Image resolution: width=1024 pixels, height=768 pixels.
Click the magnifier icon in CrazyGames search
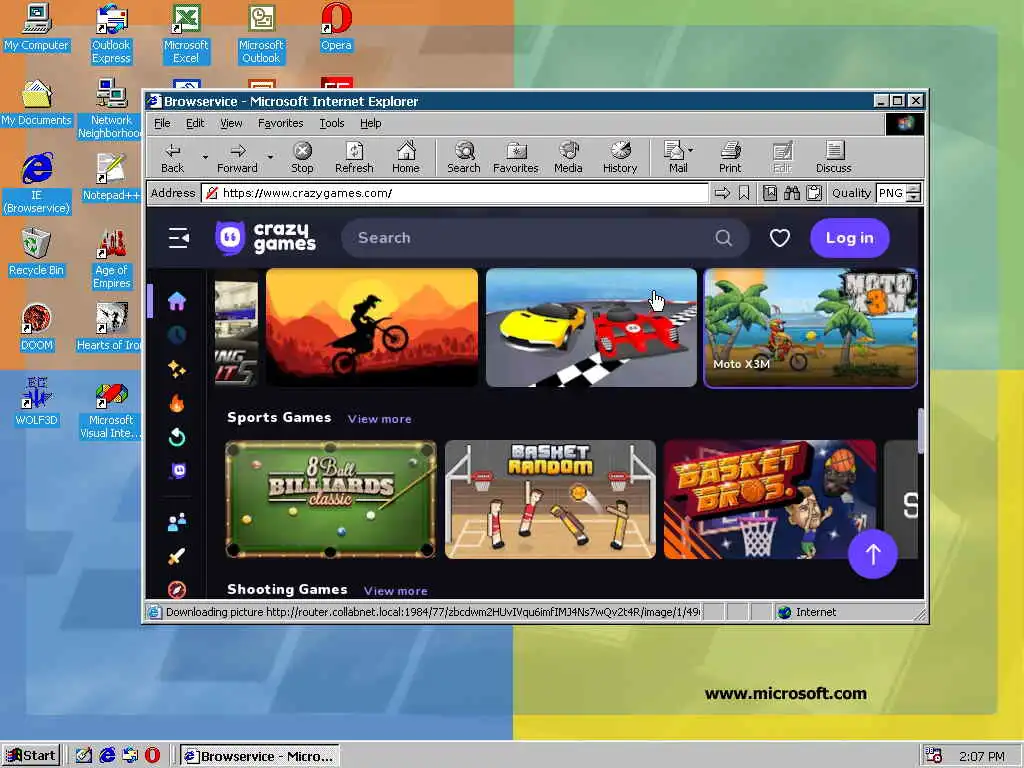[723, 238]
